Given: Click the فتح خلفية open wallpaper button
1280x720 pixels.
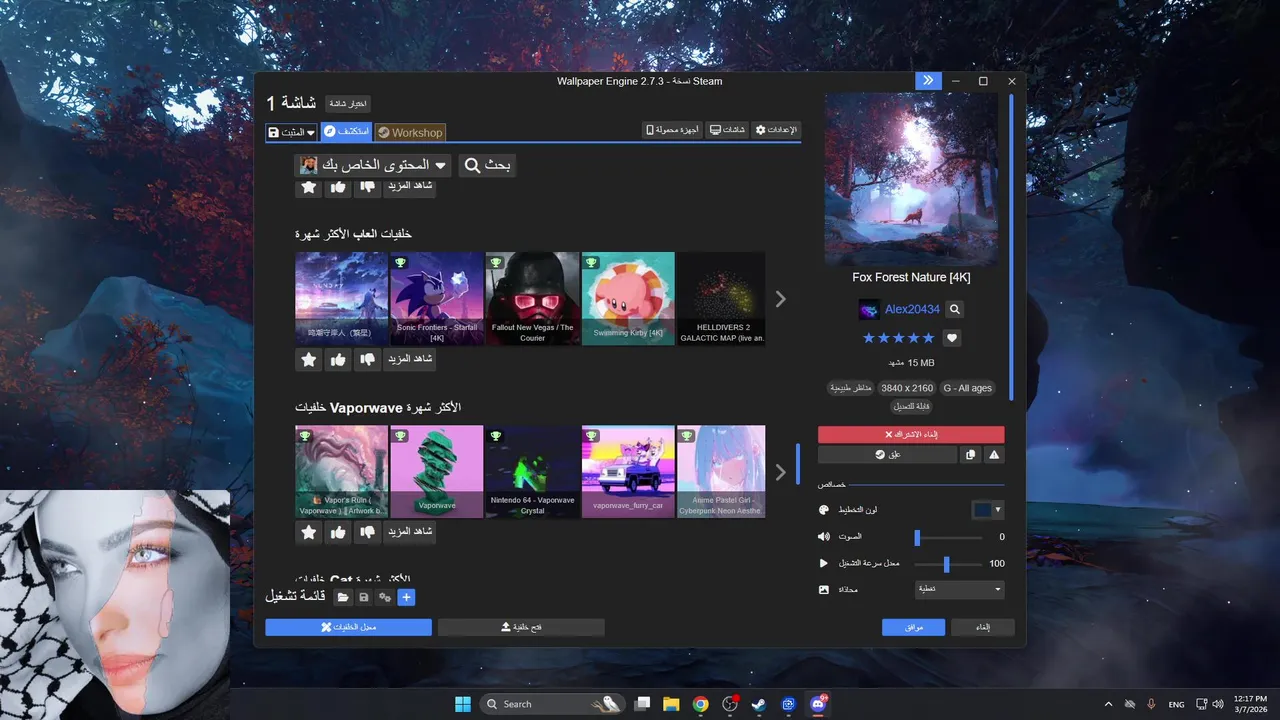Looking at the screenshot, I should 521,627.
